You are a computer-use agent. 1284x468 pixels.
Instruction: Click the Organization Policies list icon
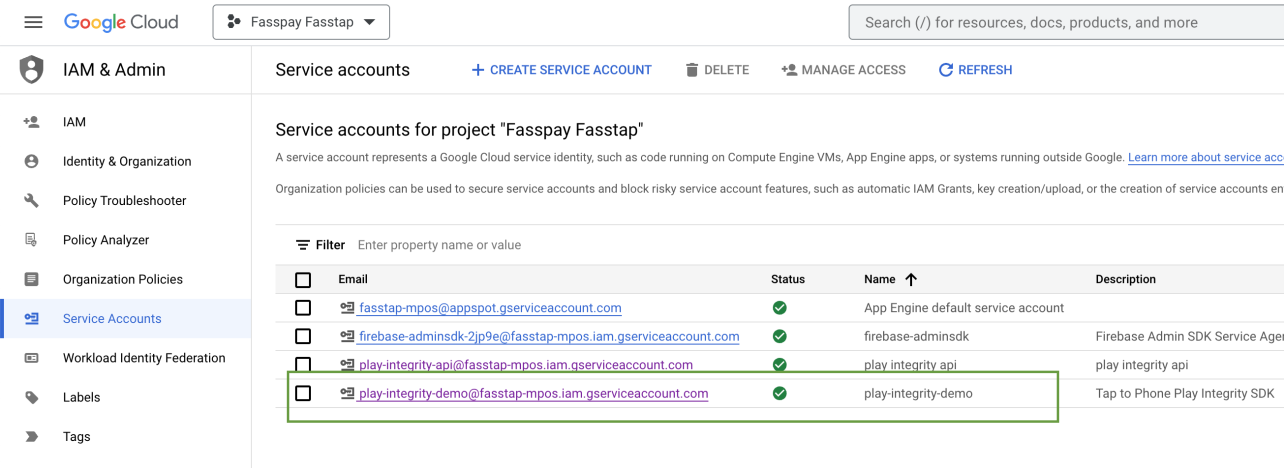31,279
